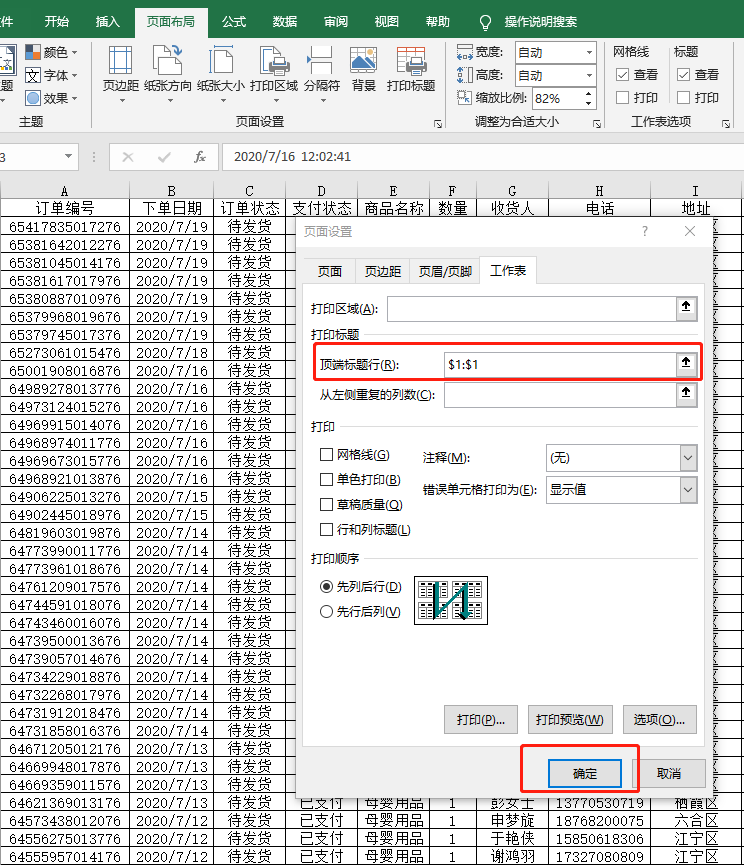Open theme 效果 effects menu
744x865 pixels.
[51, 98]
